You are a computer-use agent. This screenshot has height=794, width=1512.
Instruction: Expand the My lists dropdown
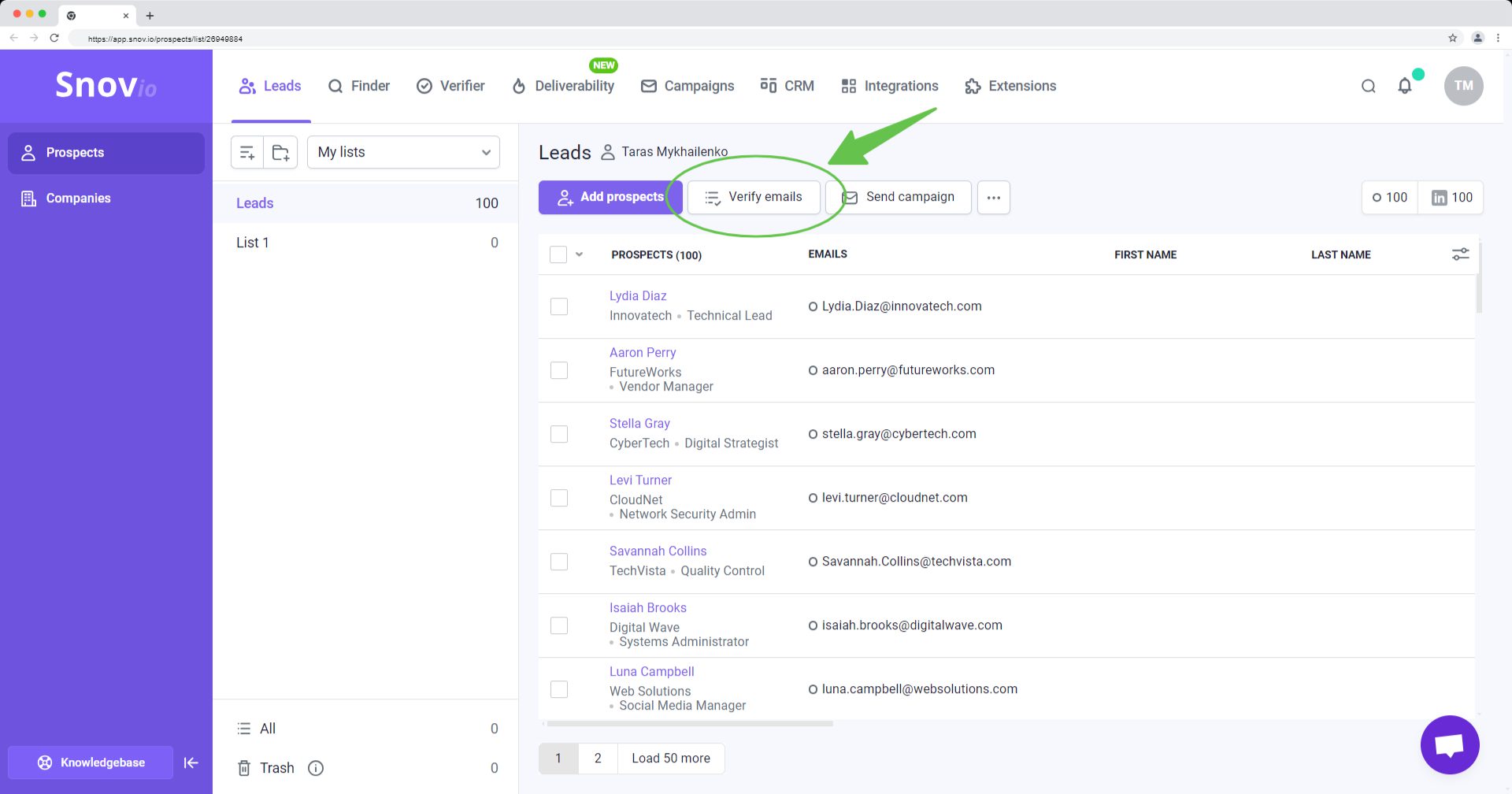pos(403,153)
